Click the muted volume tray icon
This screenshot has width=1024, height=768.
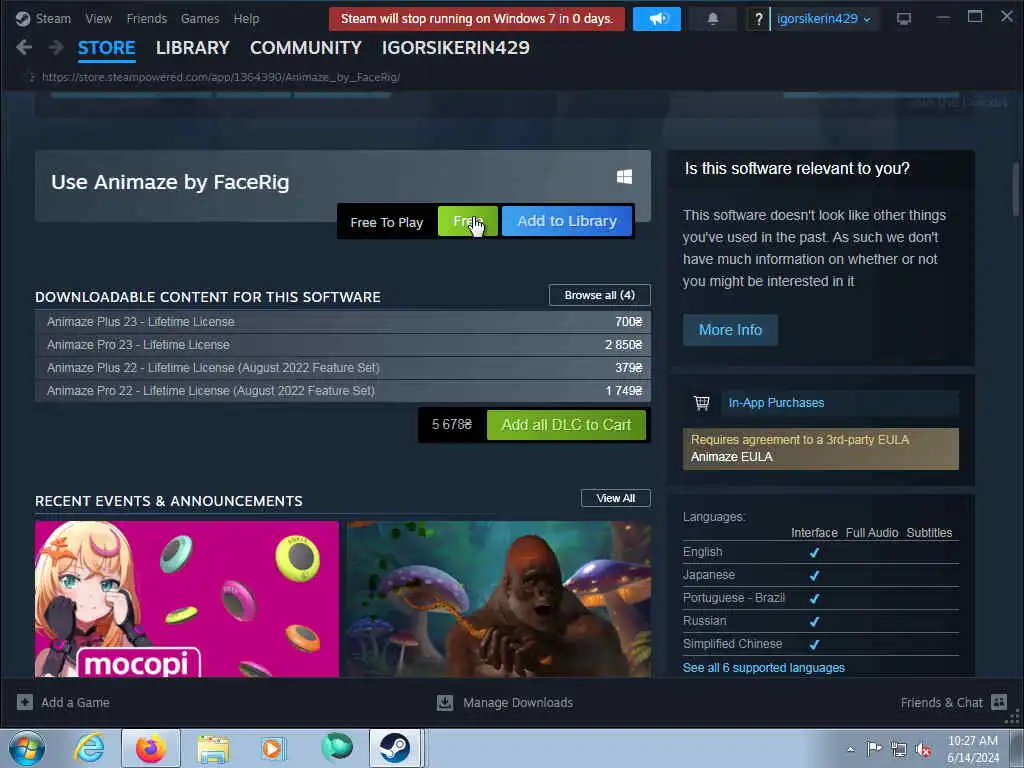coord(923,749)
